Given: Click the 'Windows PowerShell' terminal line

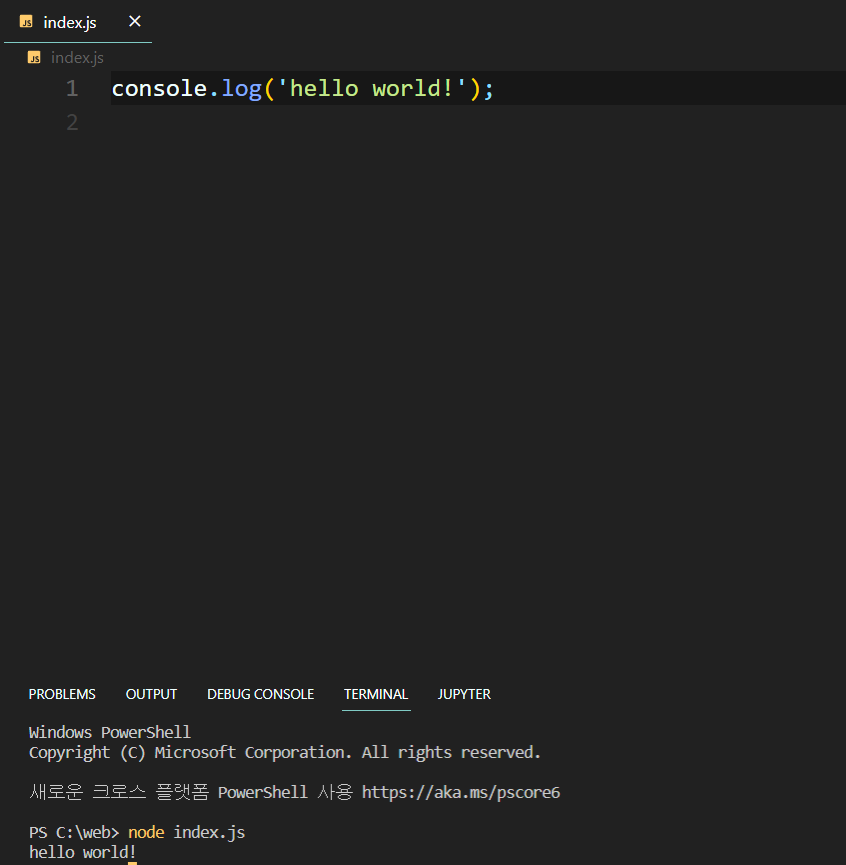Looking at the screenshot, I should coord(110,733).
